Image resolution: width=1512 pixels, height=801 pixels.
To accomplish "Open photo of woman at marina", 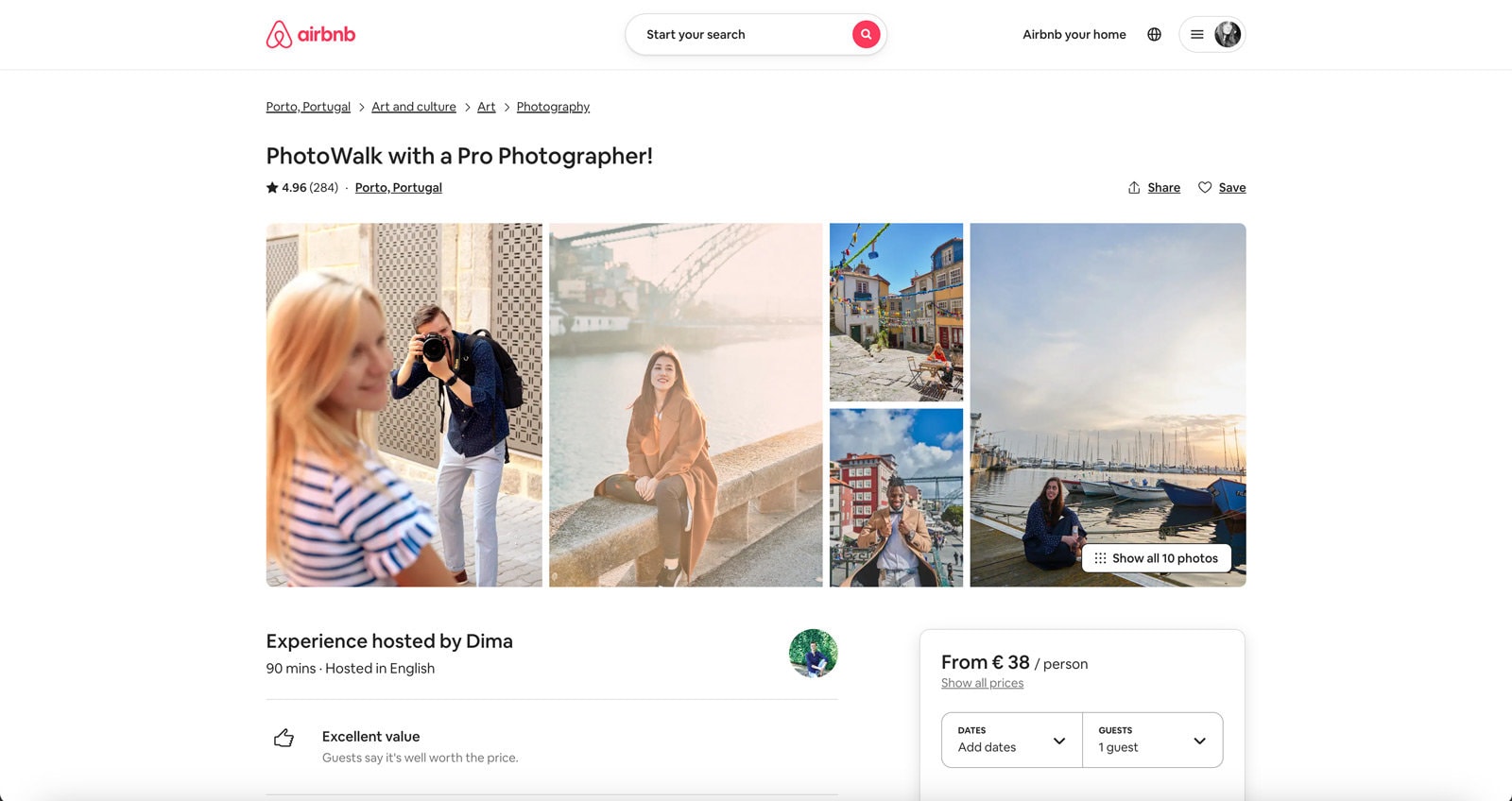I will coord(1108,404).
